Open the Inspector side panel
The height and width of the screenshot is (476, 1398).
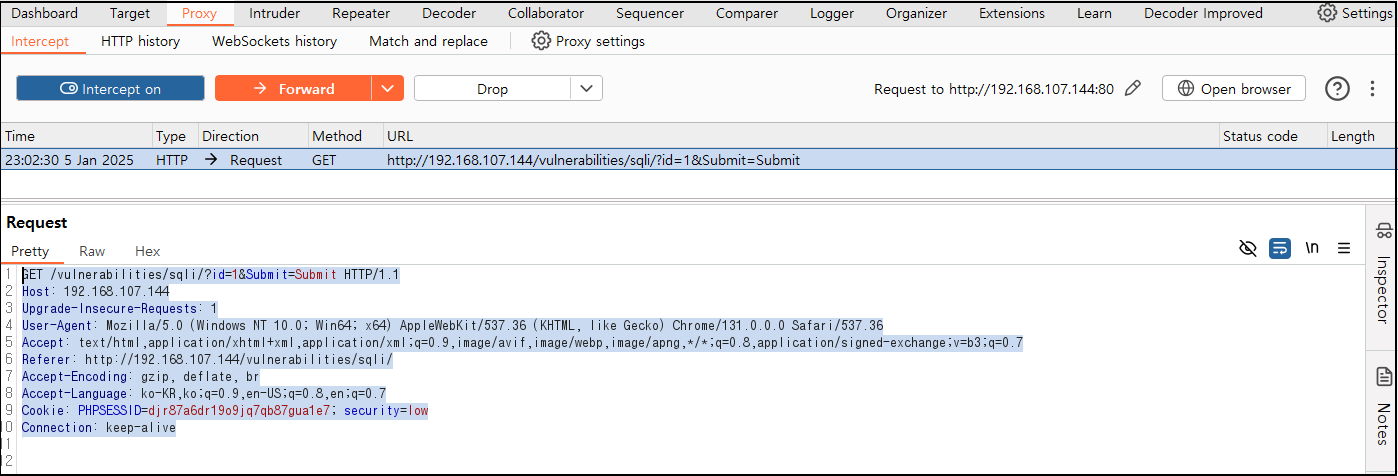[1383, 273]
